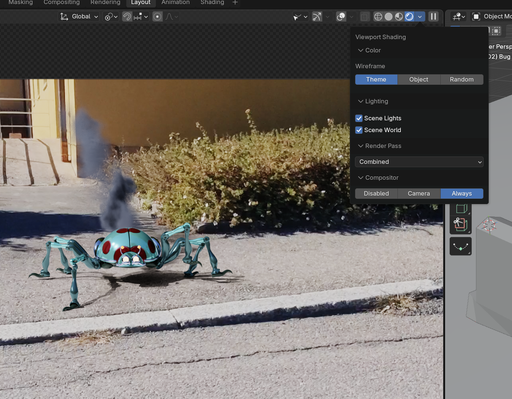This screenshot has width=512, height=399.
Task: Switch to rendered viewport shading
Action: pos(409,17)
